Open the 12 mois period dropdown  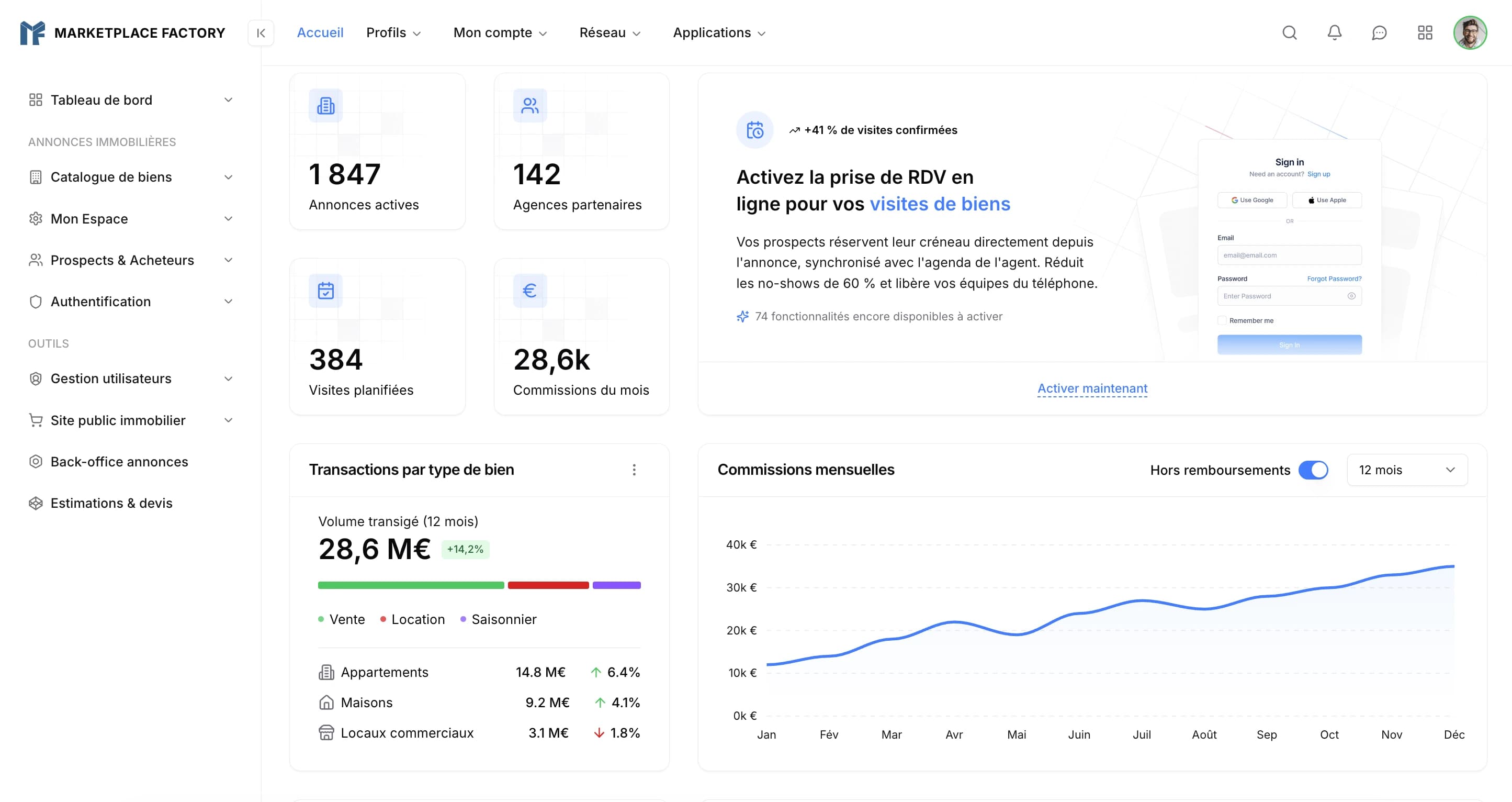pos(1406,470)
